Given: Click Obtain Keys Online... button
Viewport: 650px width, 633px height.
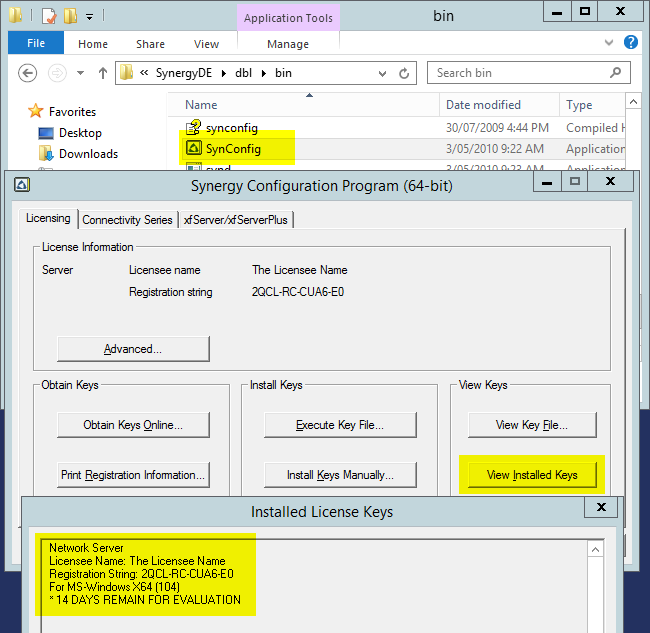Looking at the screenshot, I should pyautogui.click(x=133, y=425).
